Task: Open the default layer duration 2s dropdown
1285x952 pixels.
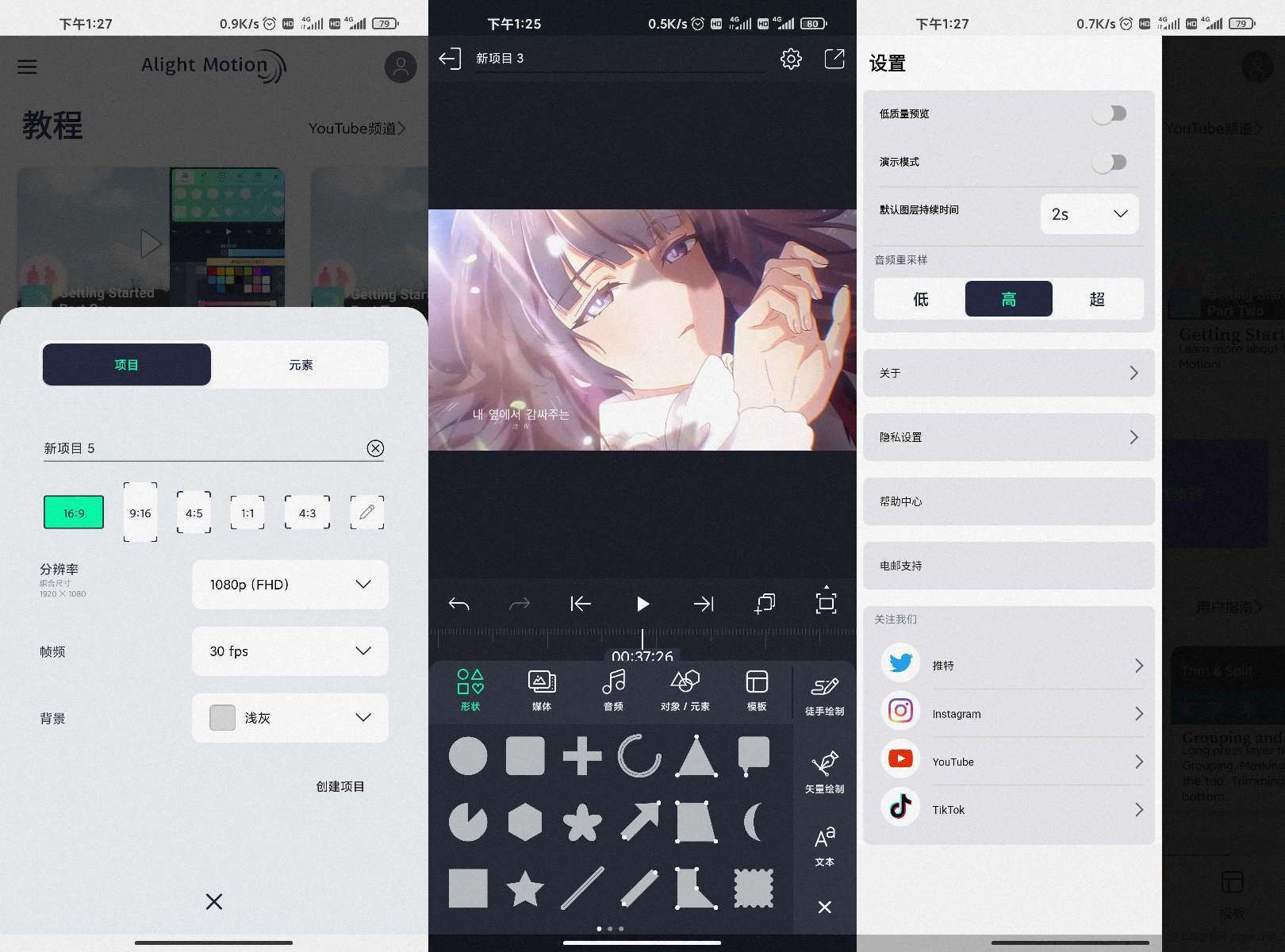Action: (1089, 214)
